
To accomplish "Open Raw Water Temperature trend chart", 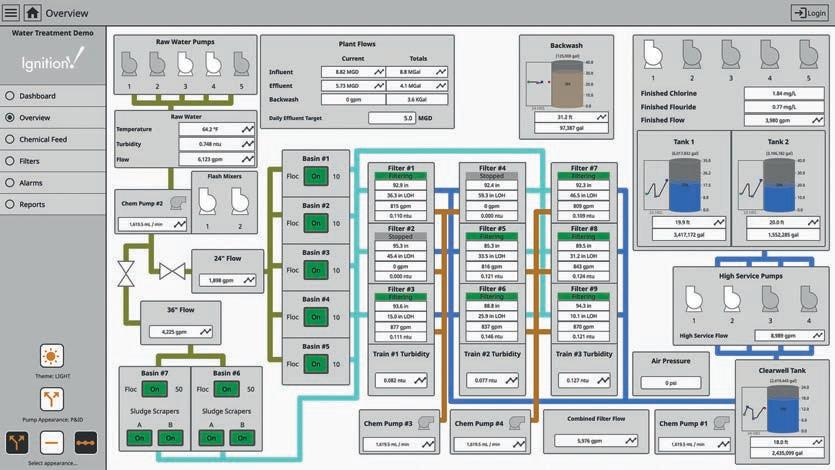I will click(248, 129).
